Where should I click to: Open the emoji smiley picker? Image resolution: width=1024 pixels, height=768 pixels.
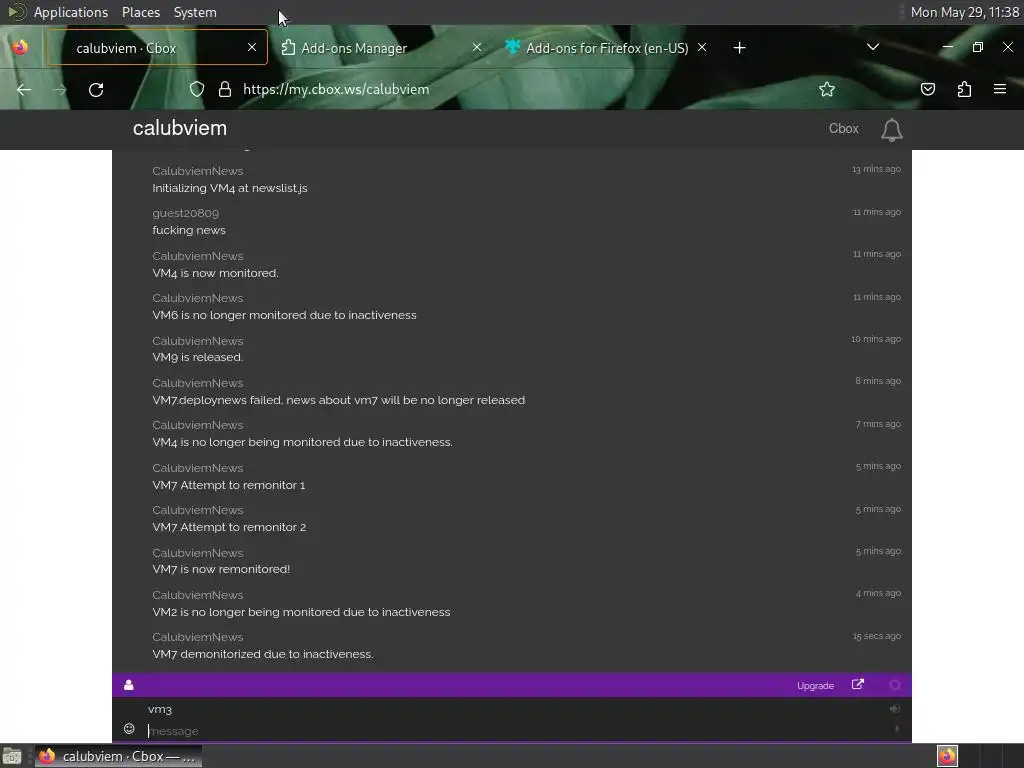[x=129, y=729]
